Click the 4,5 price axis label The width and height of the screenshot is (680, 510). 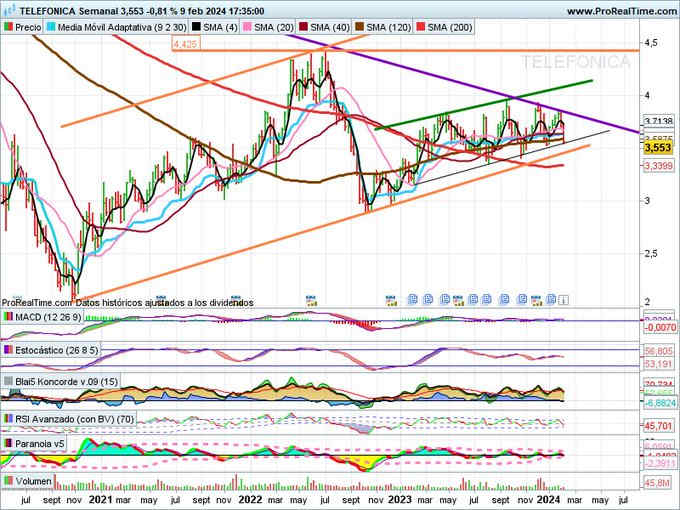point(651,42)
